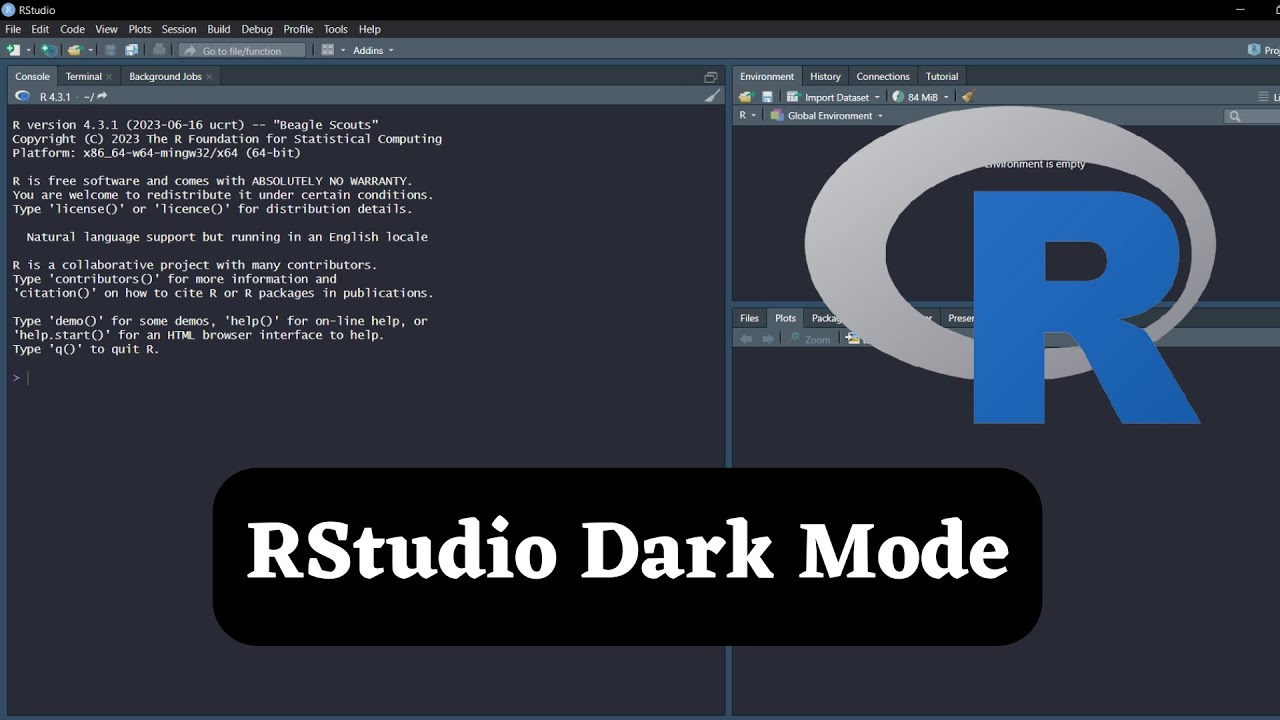
Task: Open the Debug menu
Action: pyautogui.click(x=257, y=29)
